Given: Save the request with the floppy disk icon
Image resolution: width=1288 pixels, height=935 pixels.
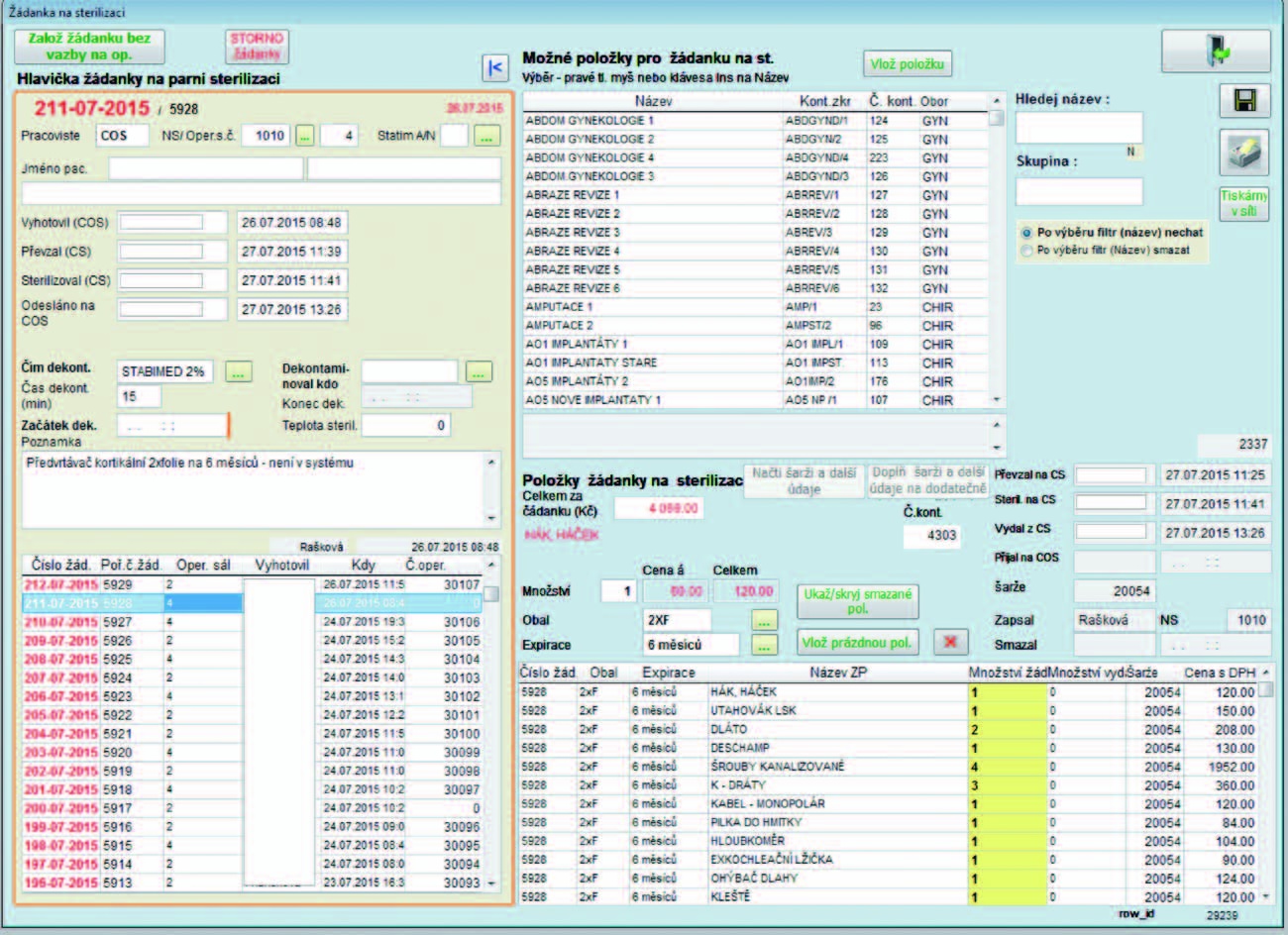Looking at the screenshot, I should 1244,100.
